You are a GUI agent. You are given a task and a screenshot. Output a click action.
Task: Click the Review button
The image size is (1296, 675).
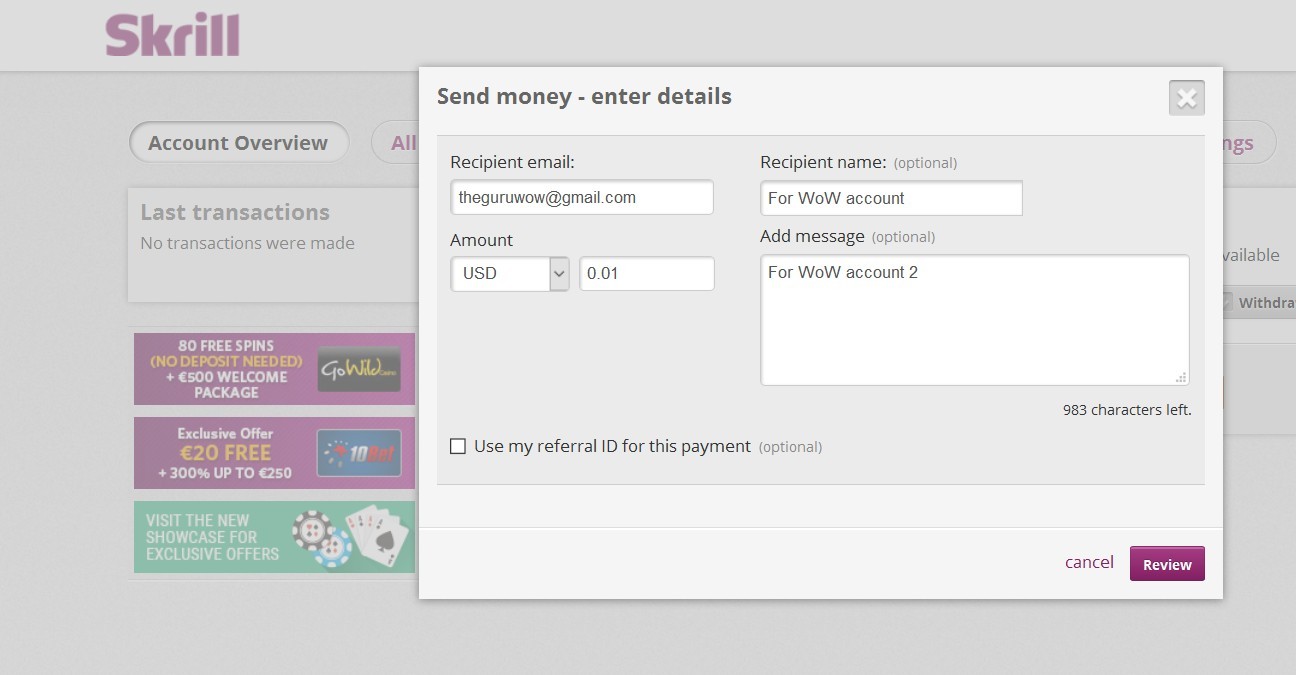[1167, 564]
